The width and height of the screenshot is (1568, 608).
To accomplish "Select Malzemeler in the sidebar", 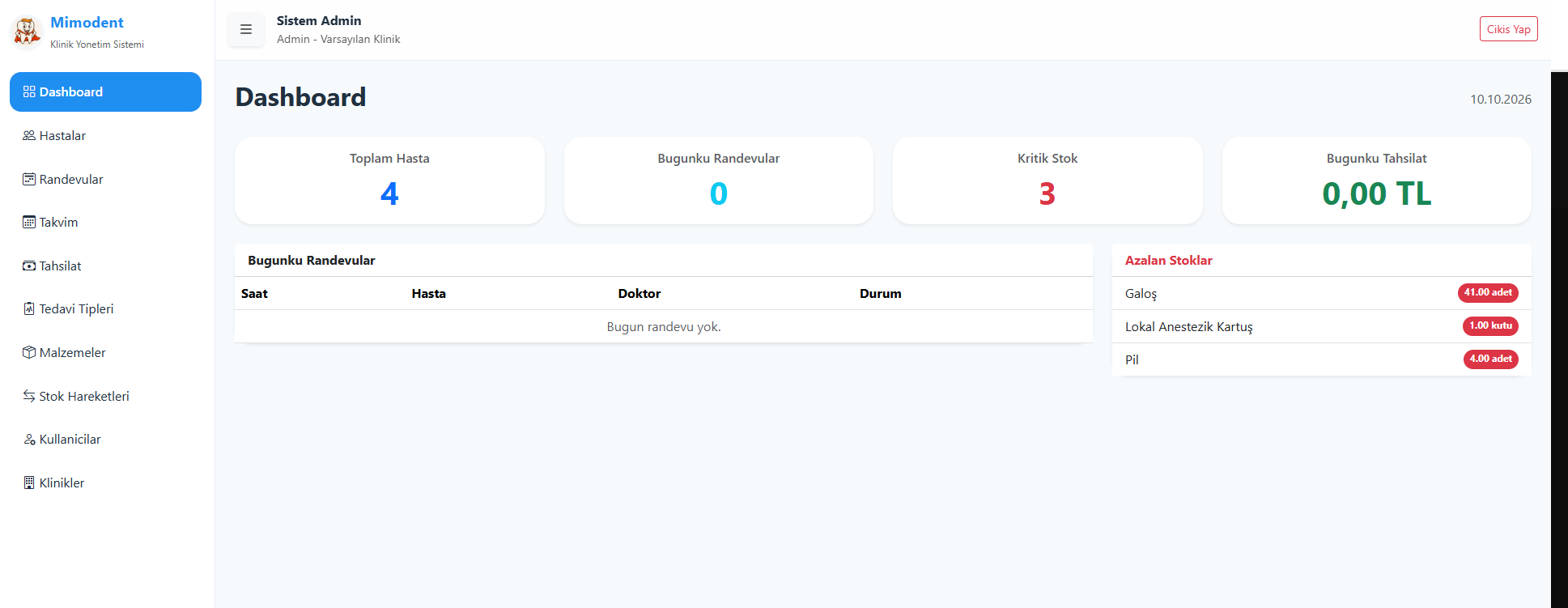I will pyautogui.click(x=105, y=352).
